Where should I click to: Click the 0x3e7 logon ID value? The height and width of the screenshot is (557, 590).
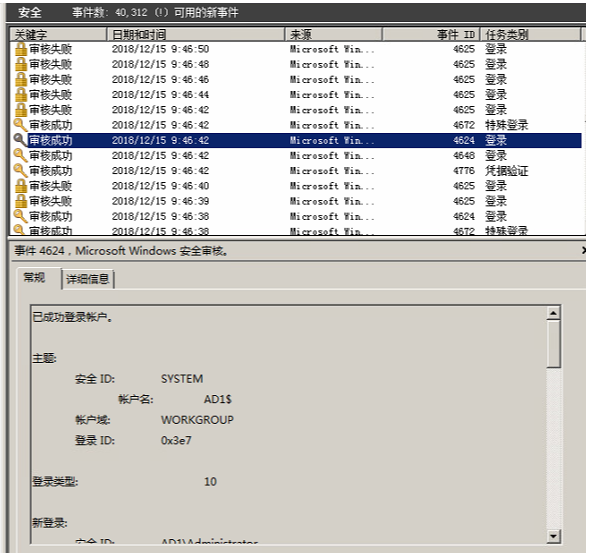176,440
